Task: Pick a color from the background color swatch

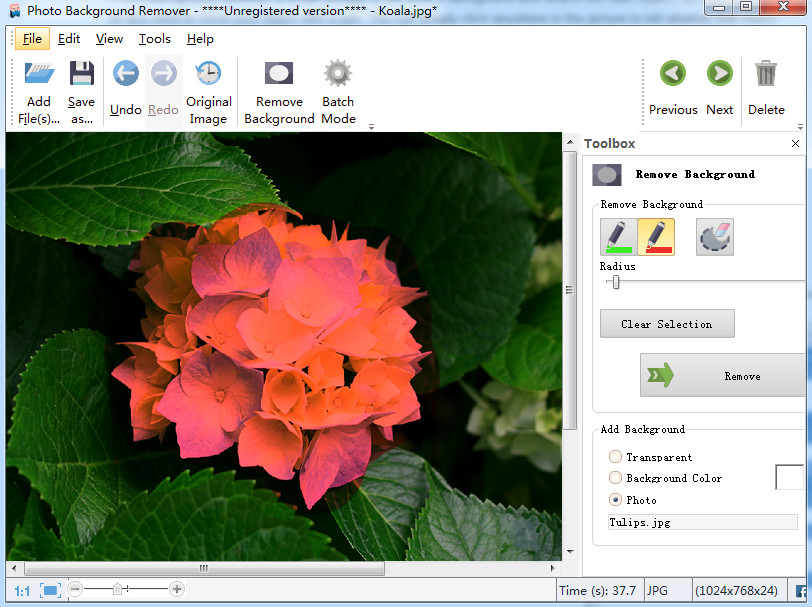Action: [789, 477]
